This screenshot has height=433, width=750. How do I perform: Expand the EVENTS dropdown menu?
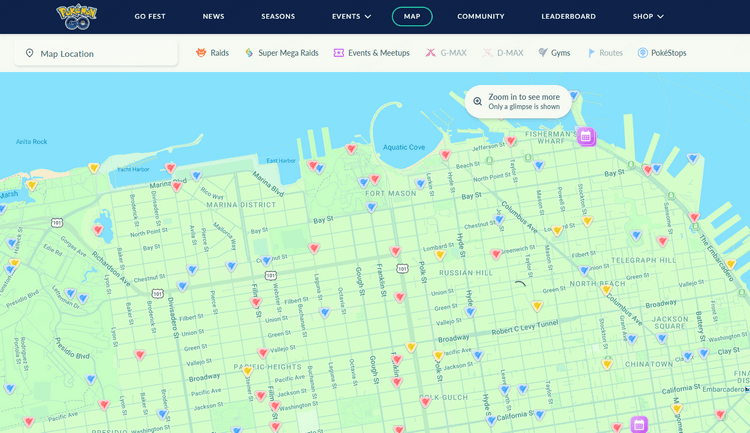[352, 16]
